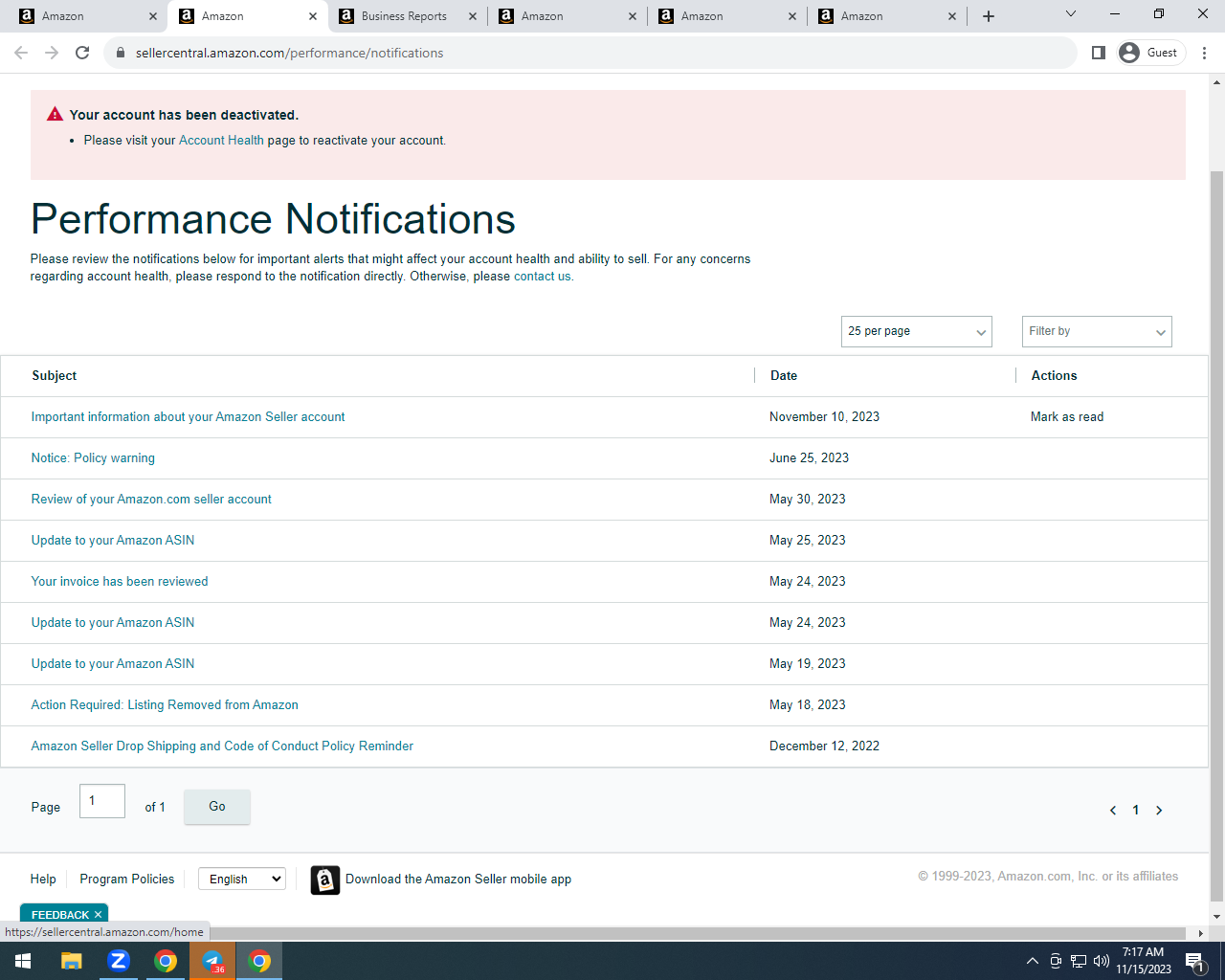
Task: Open the tab search chevron menu
Action: pos(1071,14)
